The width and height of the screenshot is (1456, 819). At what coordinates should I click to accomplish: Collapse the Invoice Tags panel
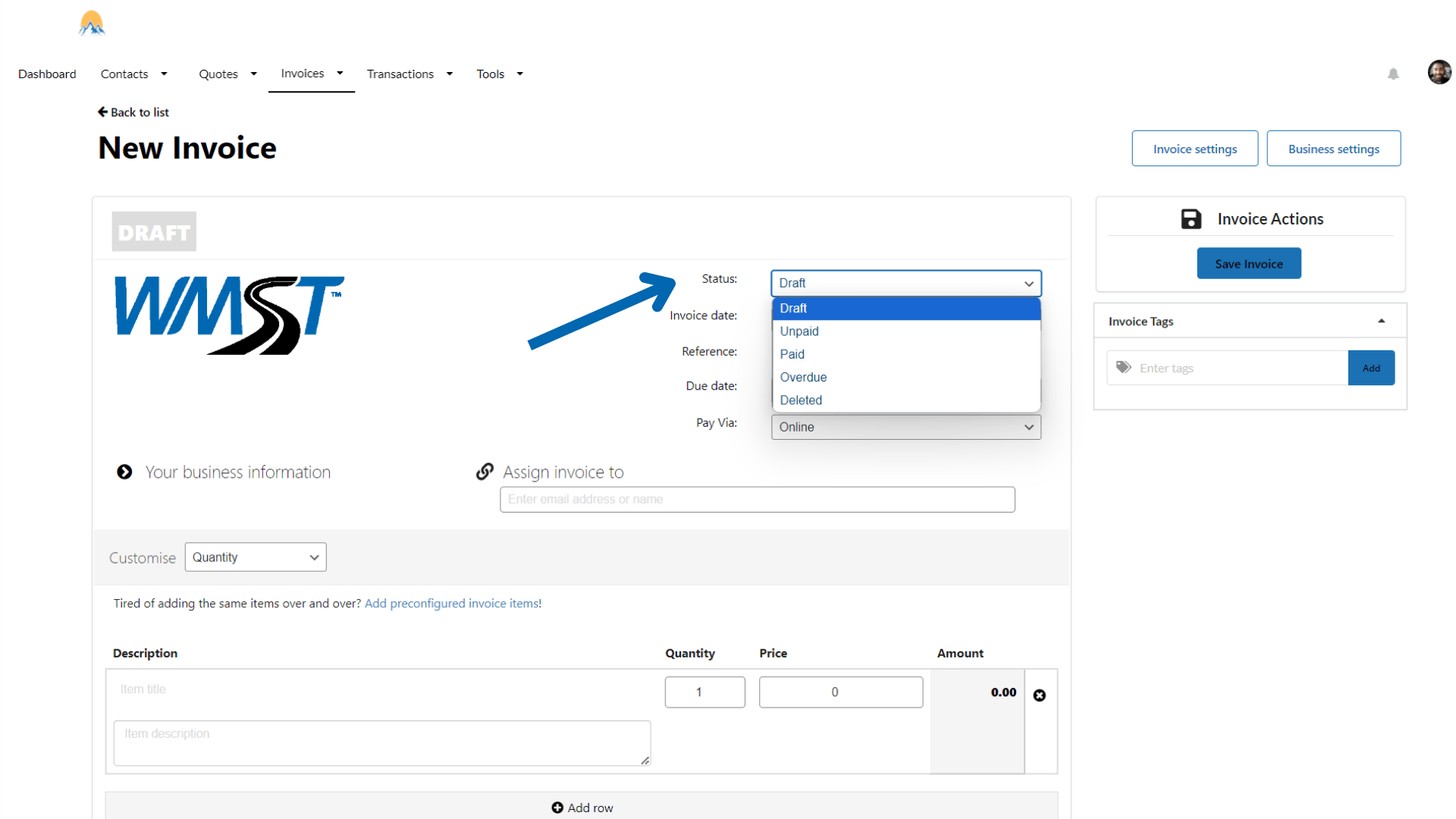click(x=1381, y=322)
